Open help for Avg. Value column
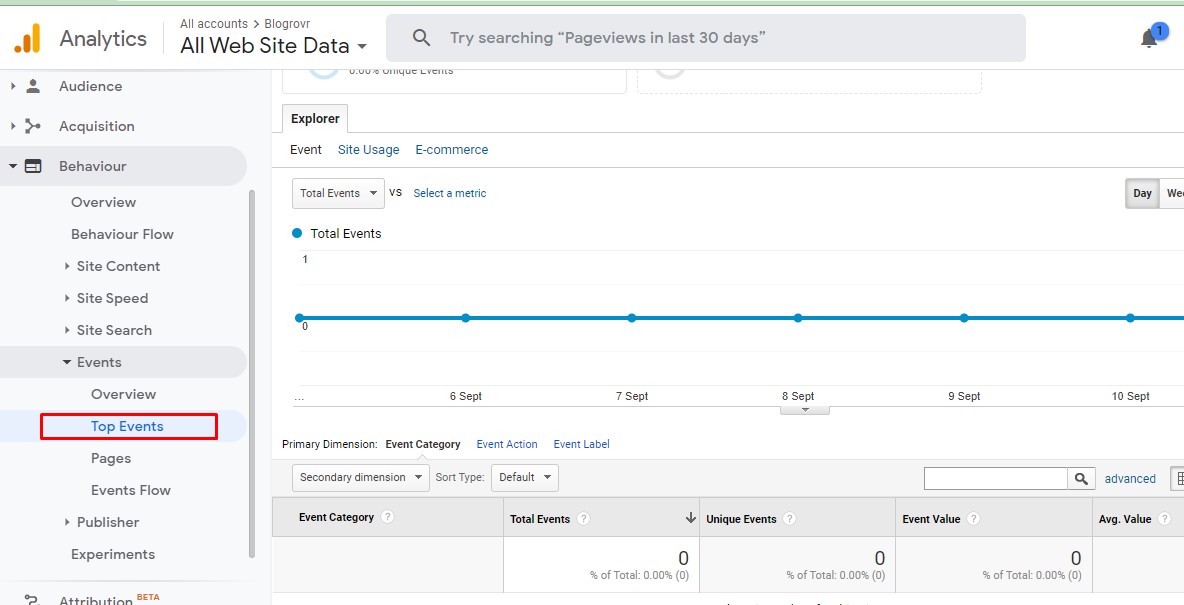 (1164, 519)
